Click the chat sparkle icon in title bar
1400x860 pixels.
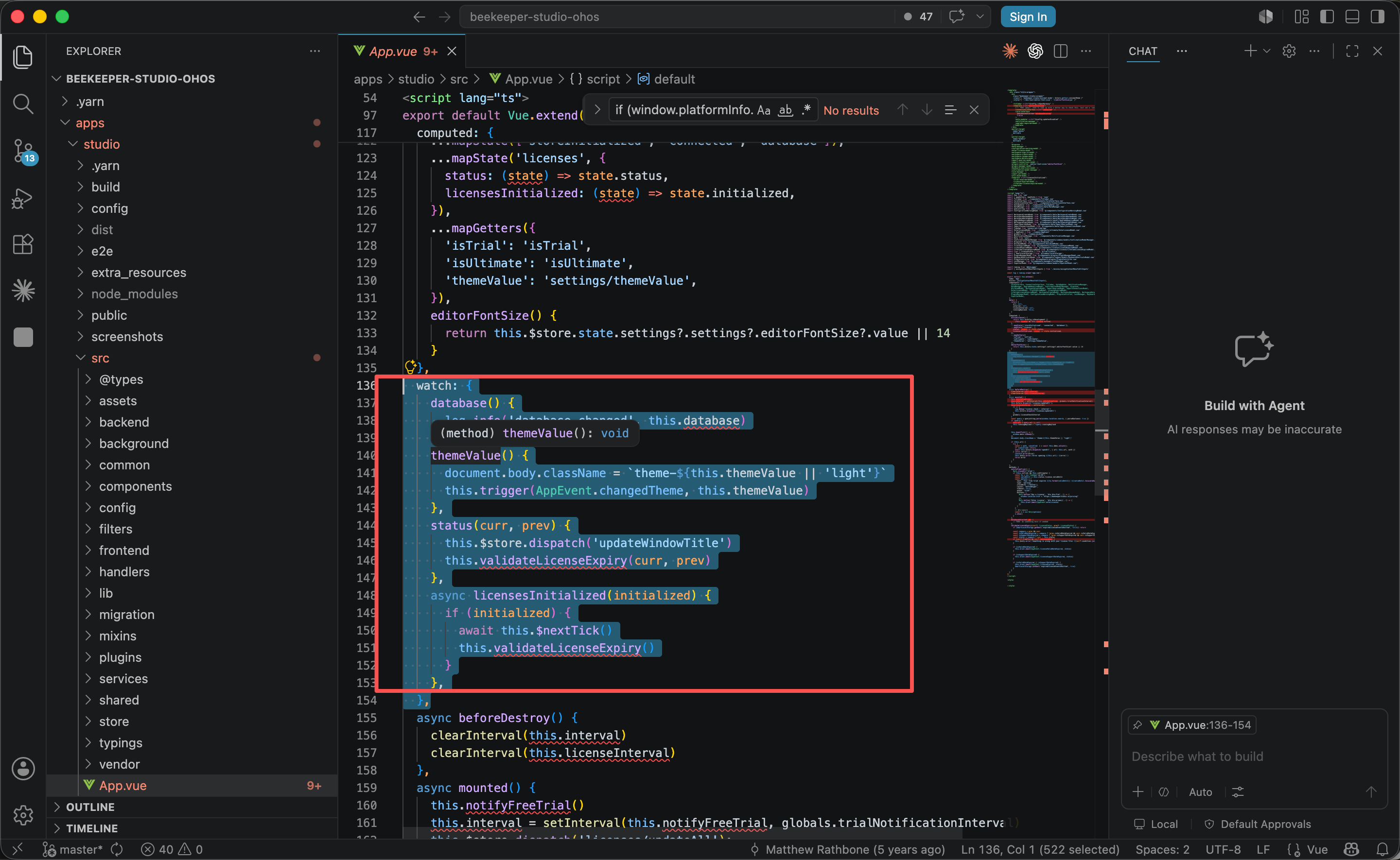[957, 17]
